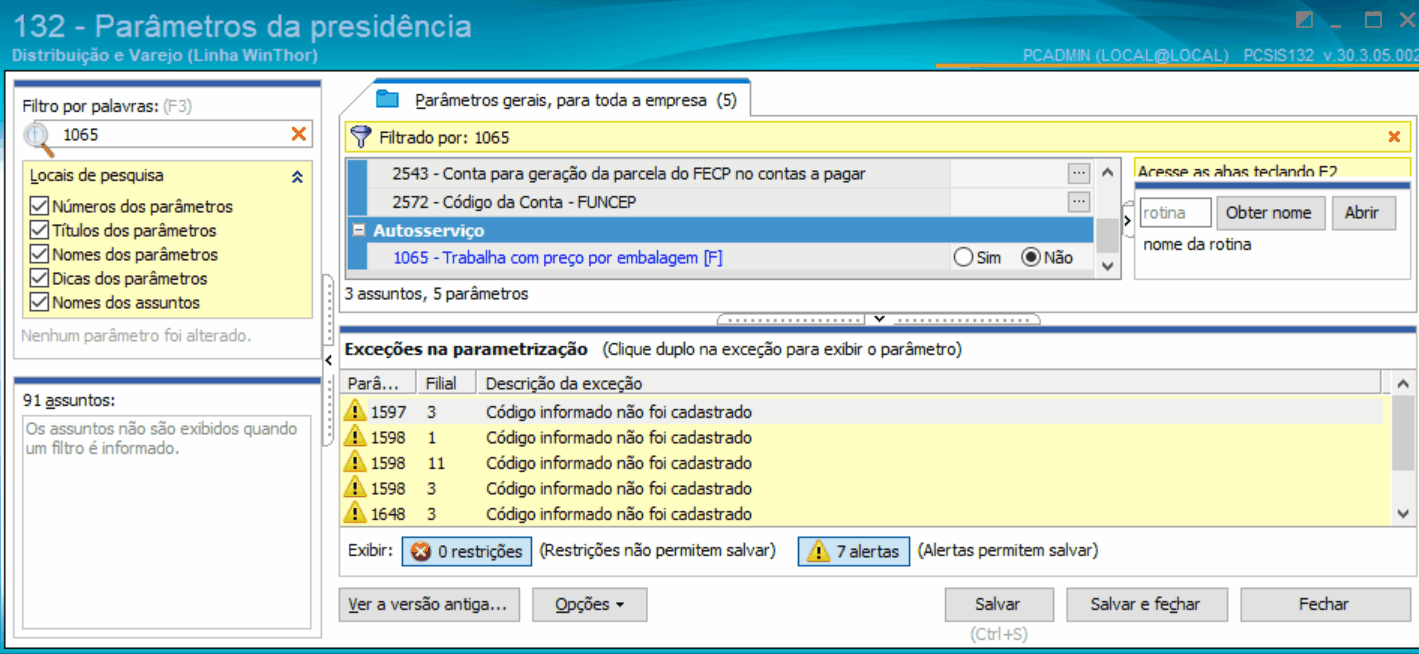
Task: Click the 'Abrir' button
Action: click(x=1361, y=213)
